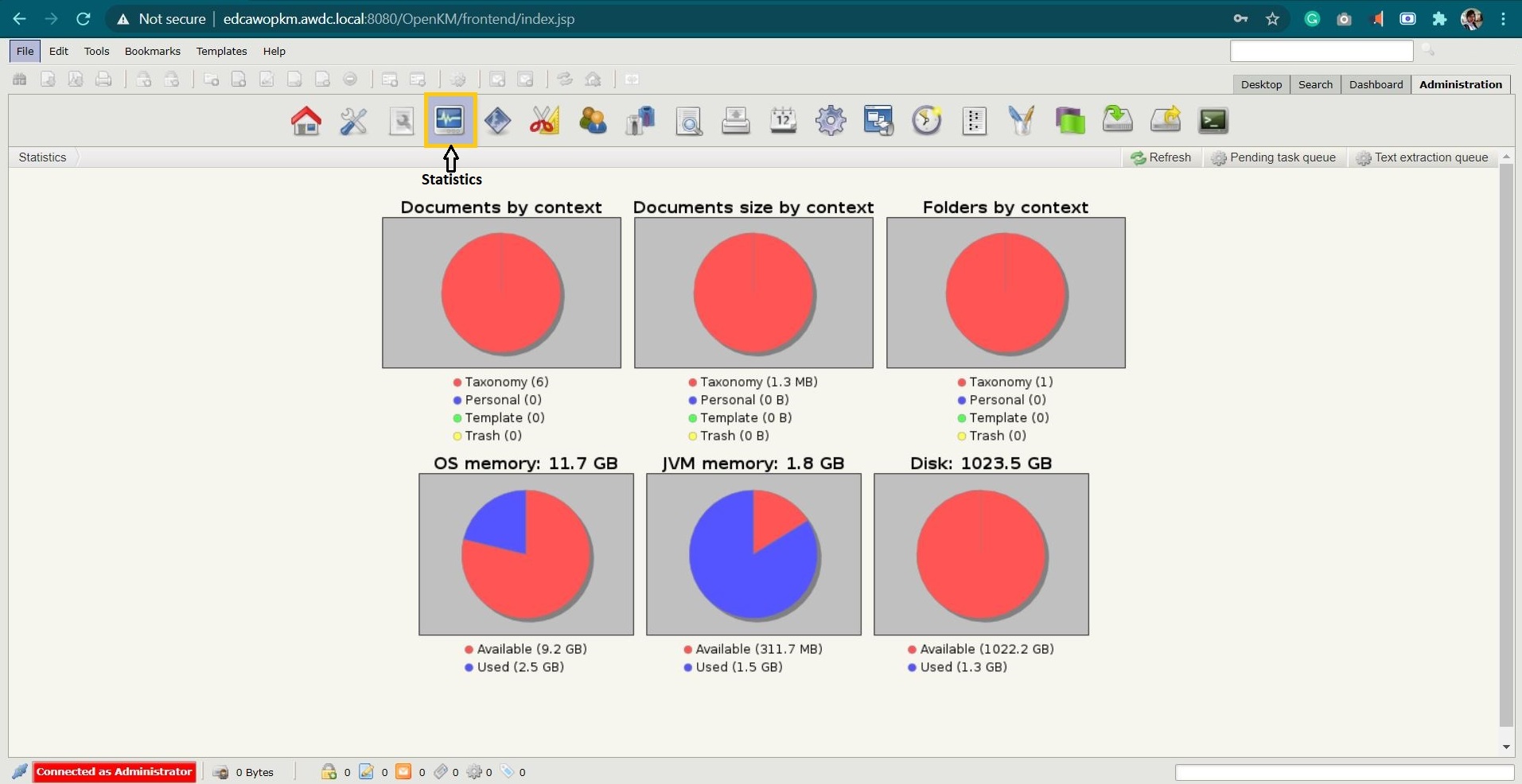Click the status bar input field
1522x784 pixels.
(1345, 772)
